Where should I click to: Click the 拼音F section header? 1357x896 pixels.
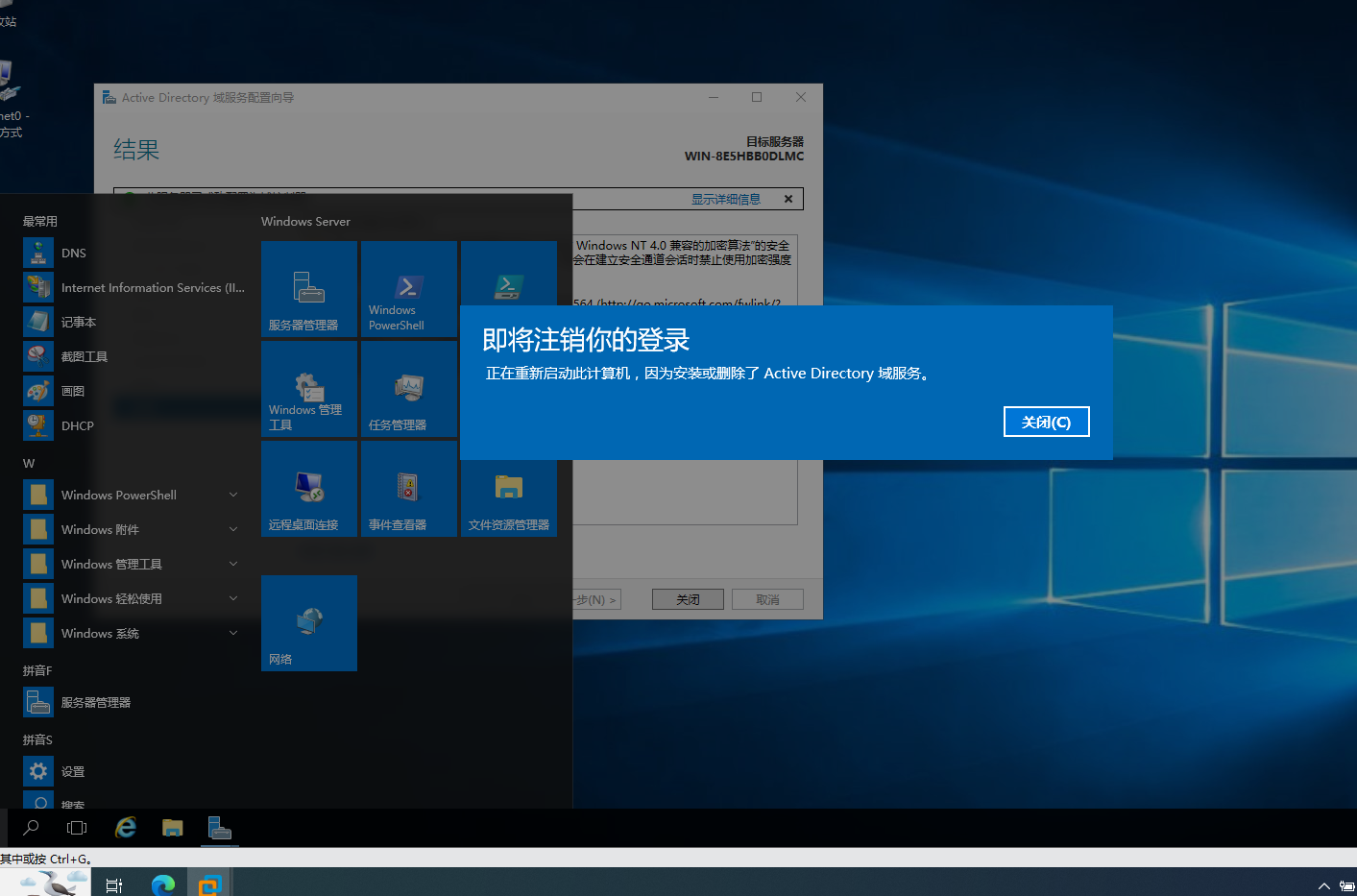[37, 670]
